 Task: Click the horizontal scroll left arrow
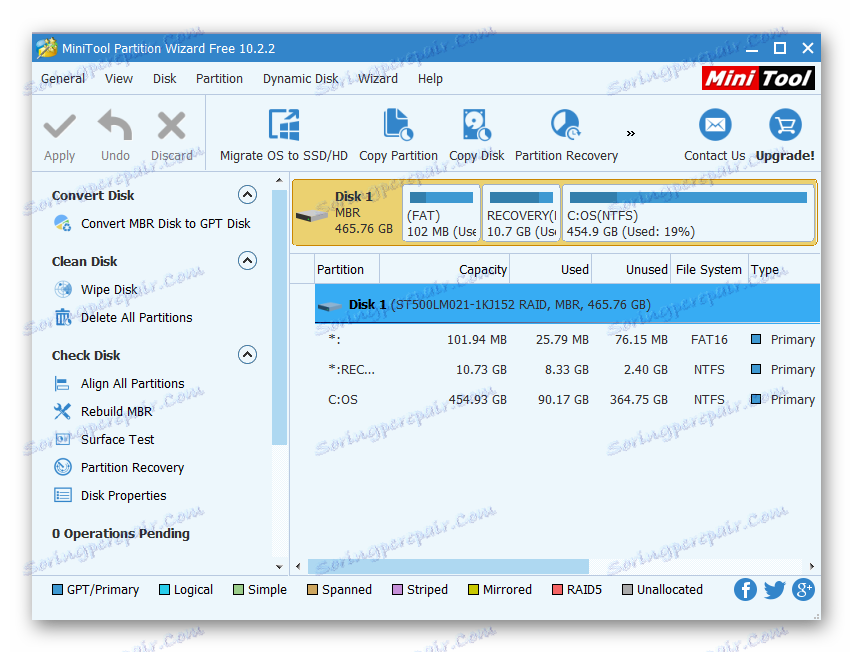[298, 566]
